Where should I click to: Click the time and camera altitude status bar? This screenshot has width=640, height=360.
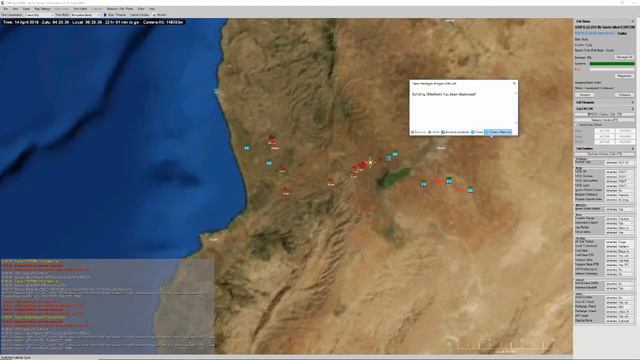click(x=93, y=22)
